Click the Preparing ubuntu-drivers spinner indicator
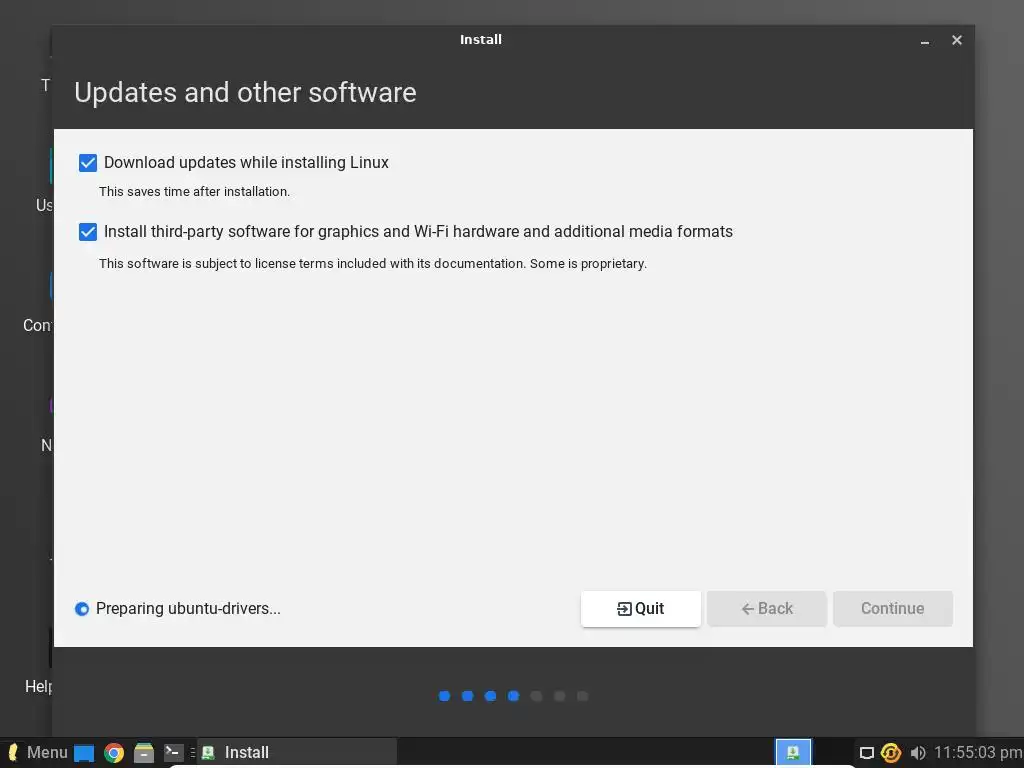The height and width of the screenshot is (768, 1024). point(82,609)
